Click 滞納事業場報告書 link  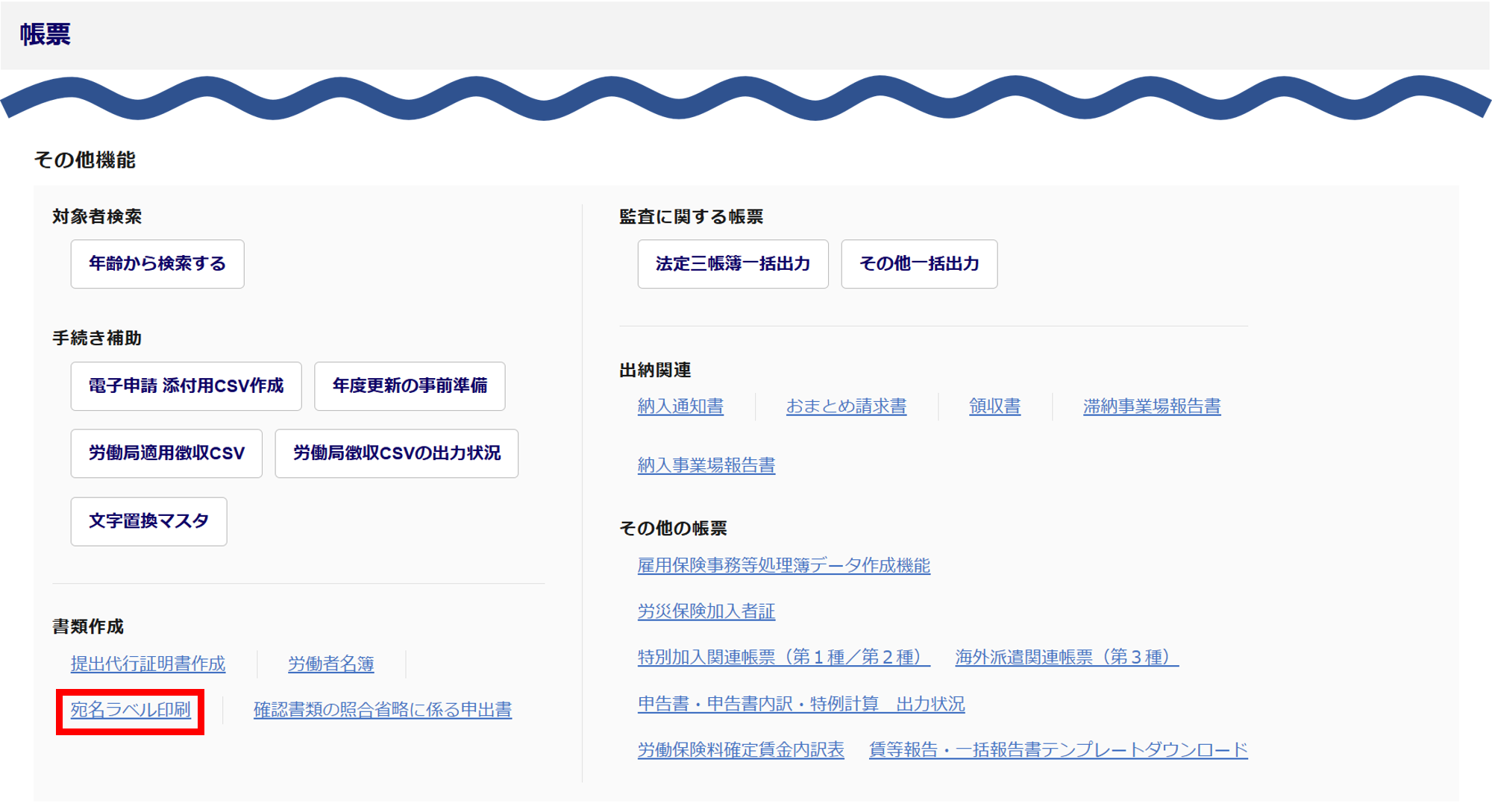(x=1152, y=406)
